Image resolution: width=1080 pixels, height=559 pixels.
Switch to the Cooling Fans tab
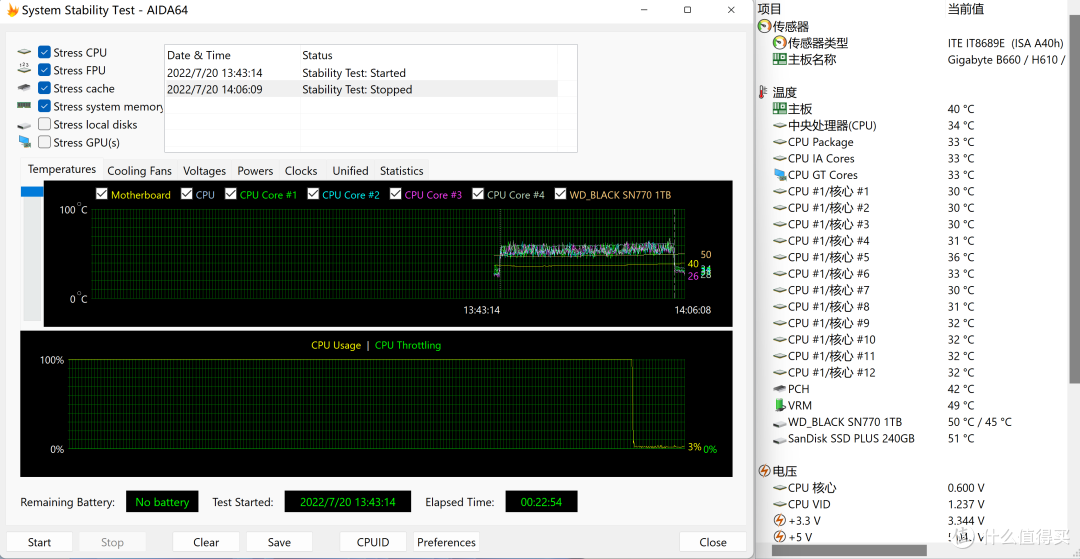(x=139, y=171)
